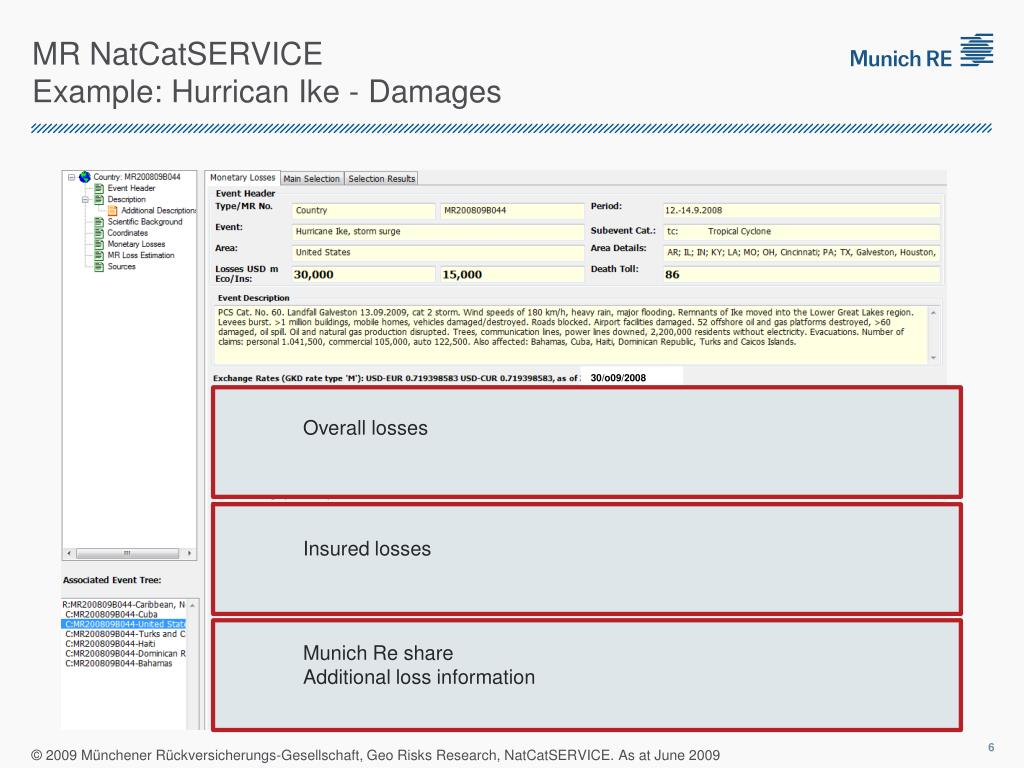Click the Coordinates node icon
The width and height of the screenshot is (1024, 768).
click(99, 232)
